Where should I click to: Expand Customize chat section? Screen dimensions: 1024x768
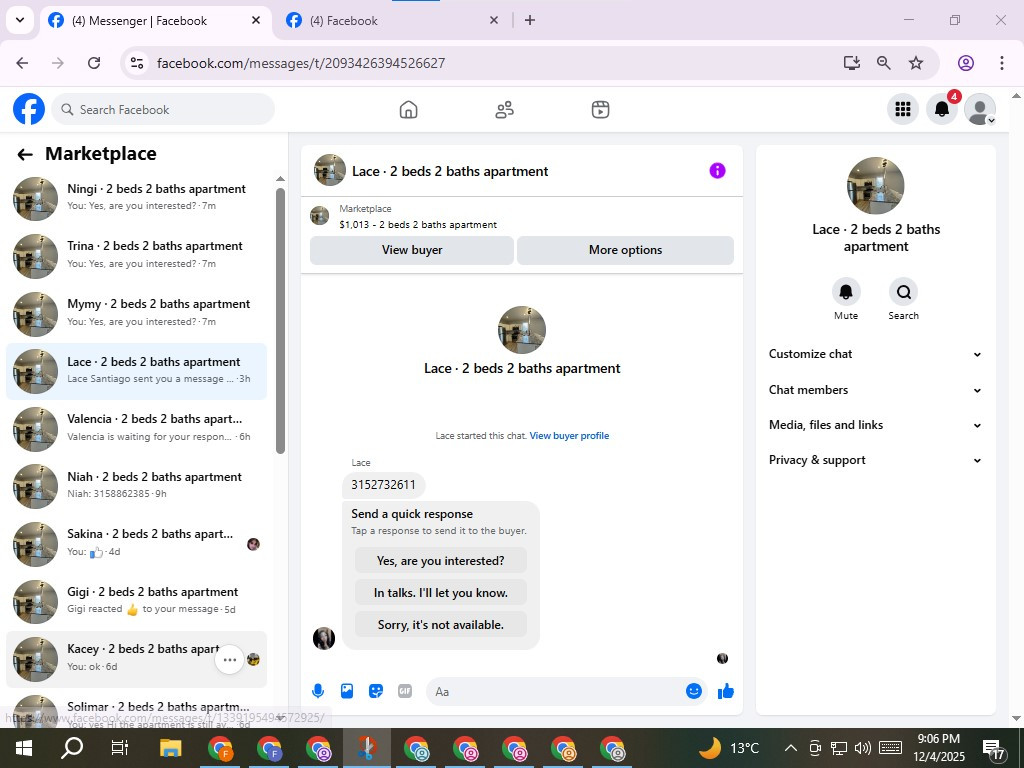(875, 354)
